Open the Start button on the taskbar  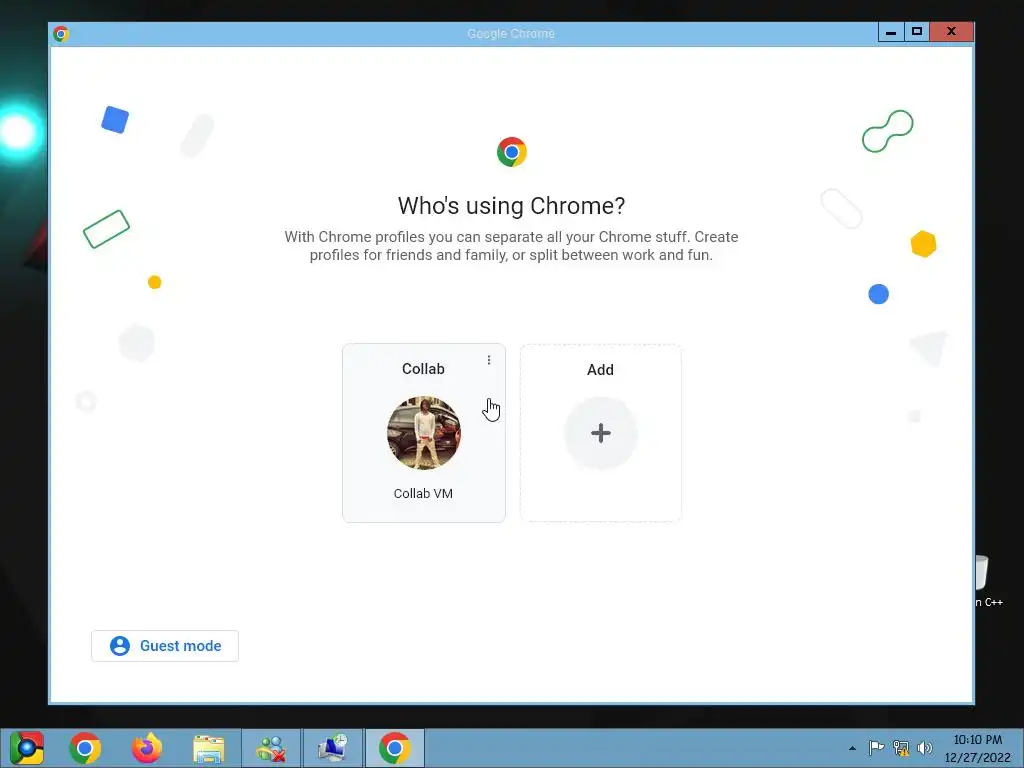(27, 748)
